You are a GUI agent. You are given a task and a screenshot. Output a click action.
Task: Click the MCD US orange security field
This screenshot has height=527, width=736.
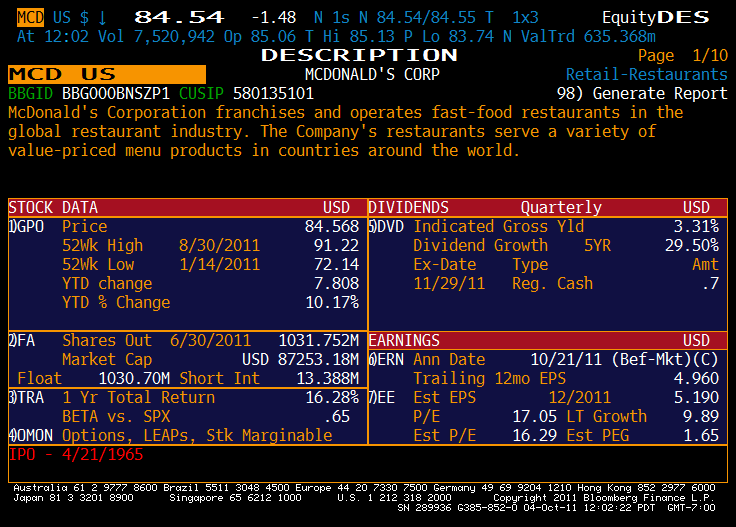[107, 74]
